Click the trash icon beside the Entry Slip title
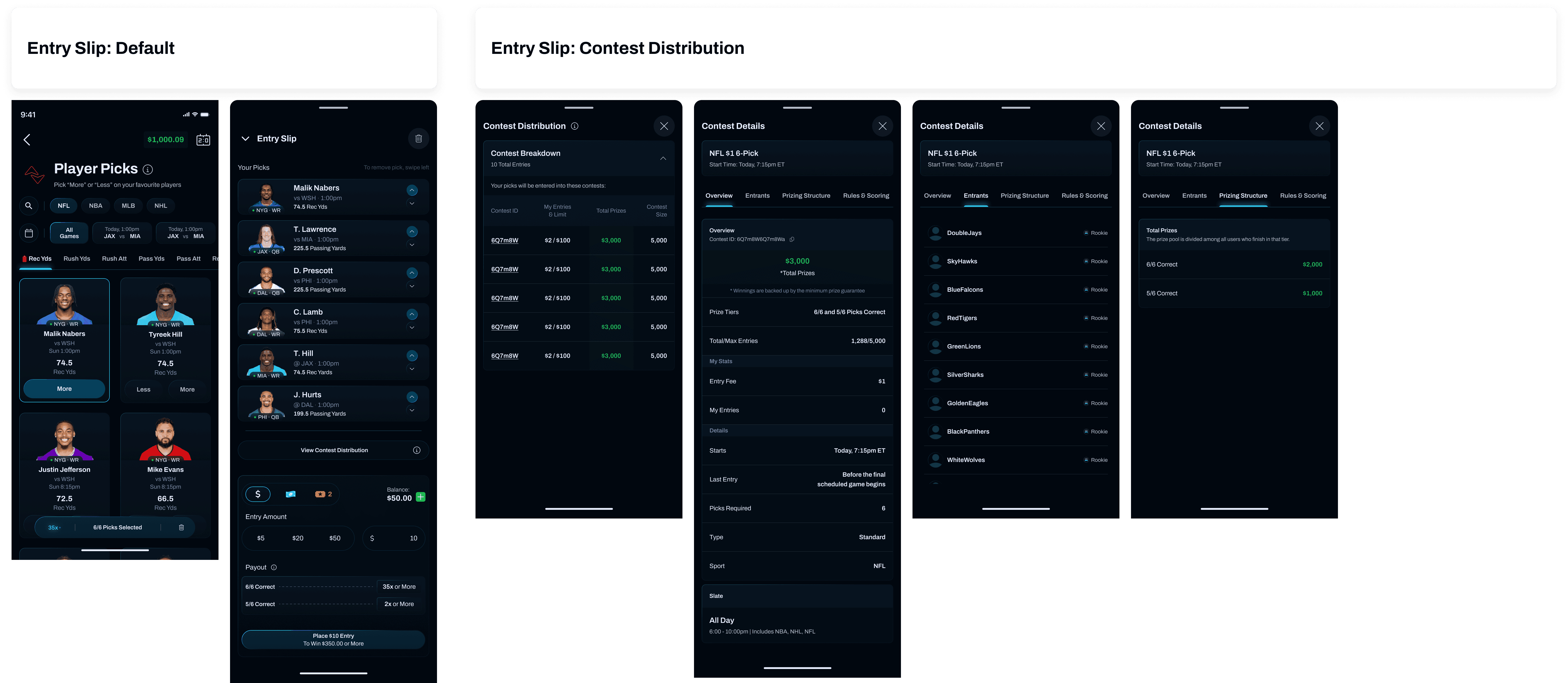Viewport: 1568px width, 683px height. coord(418,139)
